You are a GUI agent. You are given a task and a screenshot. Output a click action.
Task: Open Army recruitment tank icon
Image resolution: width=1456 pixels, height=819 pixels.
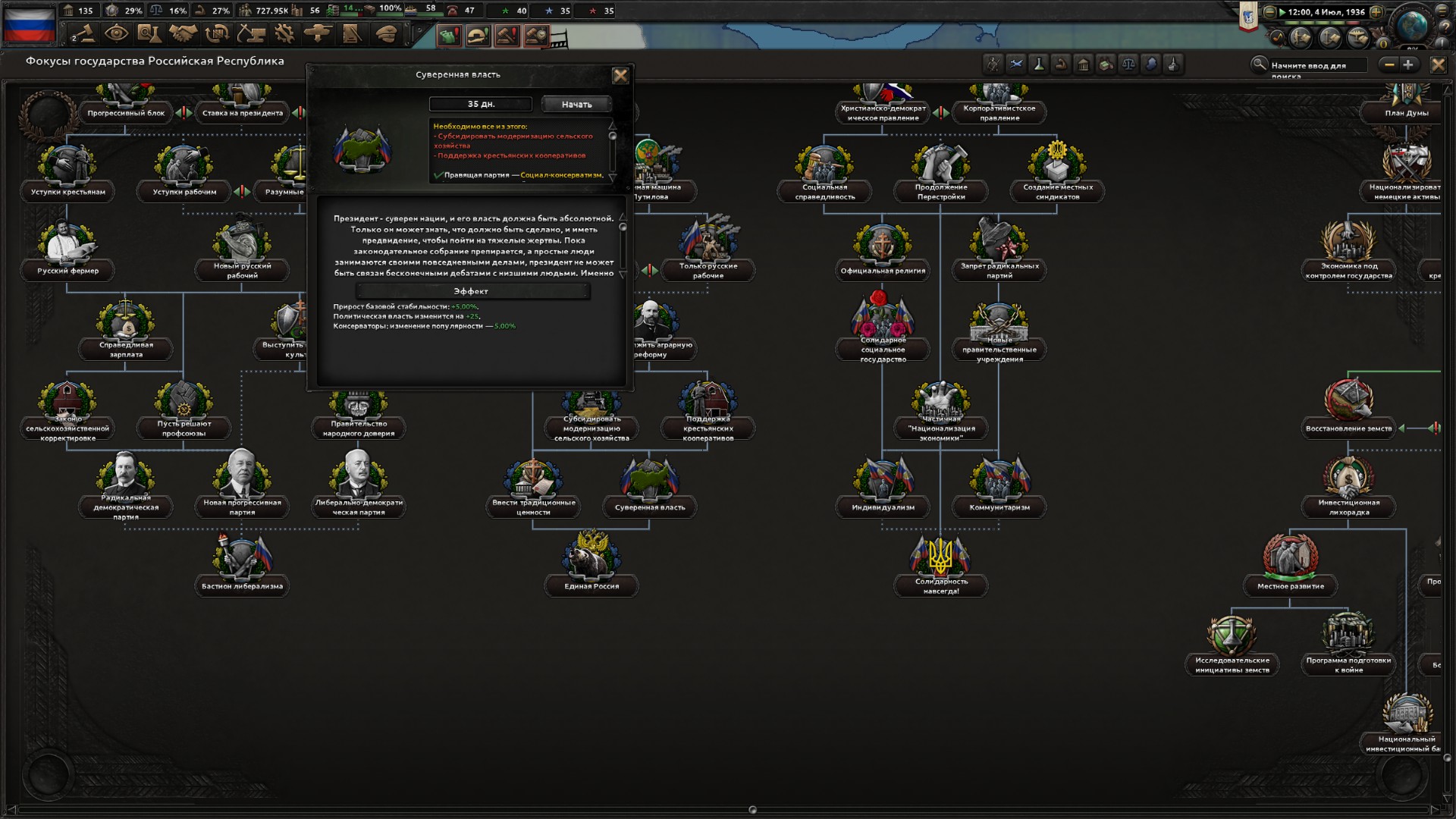click(318, 34)
